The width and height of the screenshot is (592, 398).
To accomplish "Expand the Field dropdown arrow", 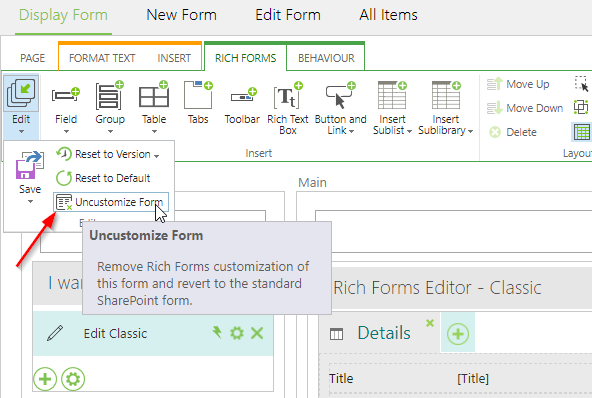I will 66,132.
